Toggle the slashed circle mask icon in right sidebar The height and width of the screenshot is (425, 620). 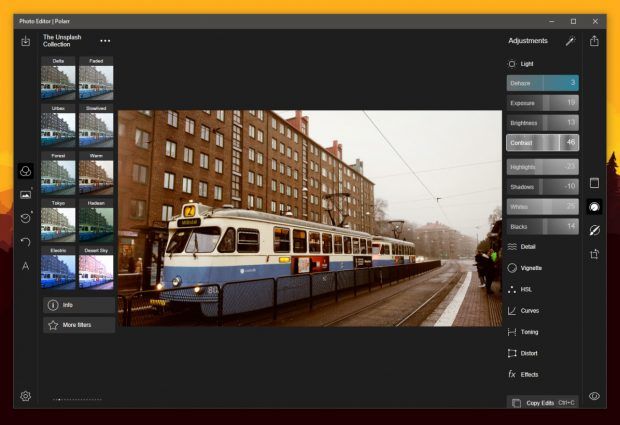tap(595, 231)
